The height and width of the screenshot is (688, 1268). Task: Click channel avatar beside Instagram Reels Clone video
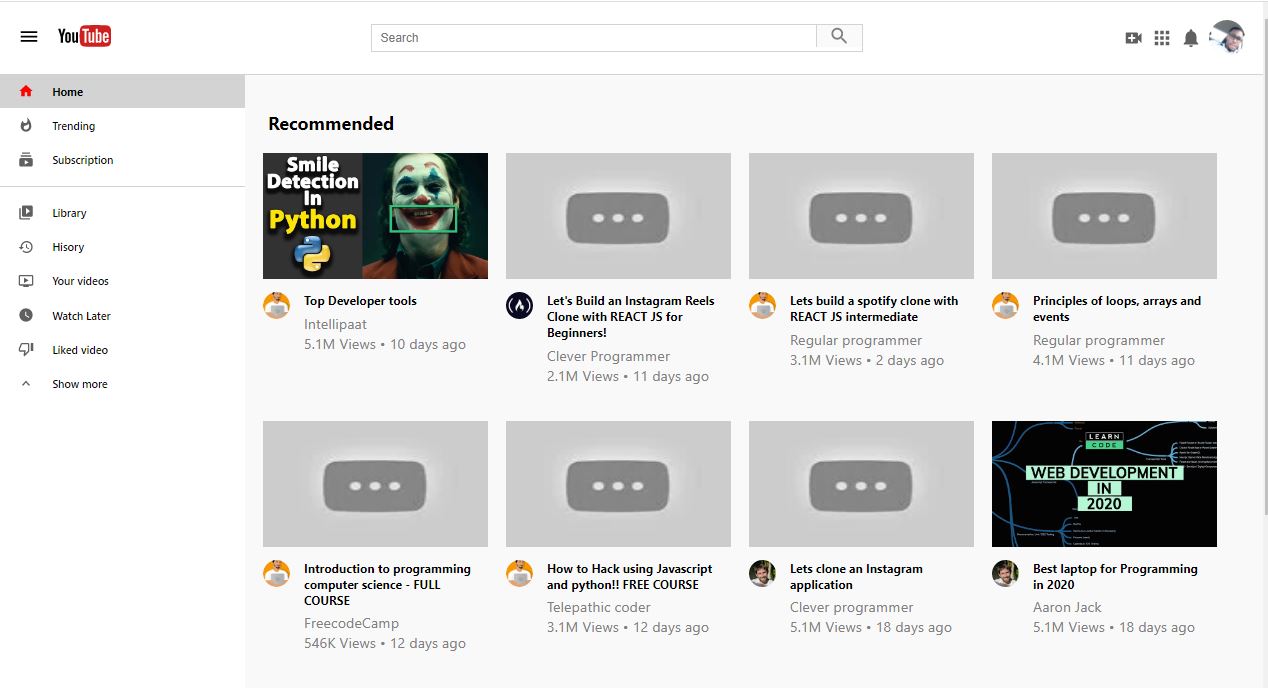pos(520,306)
